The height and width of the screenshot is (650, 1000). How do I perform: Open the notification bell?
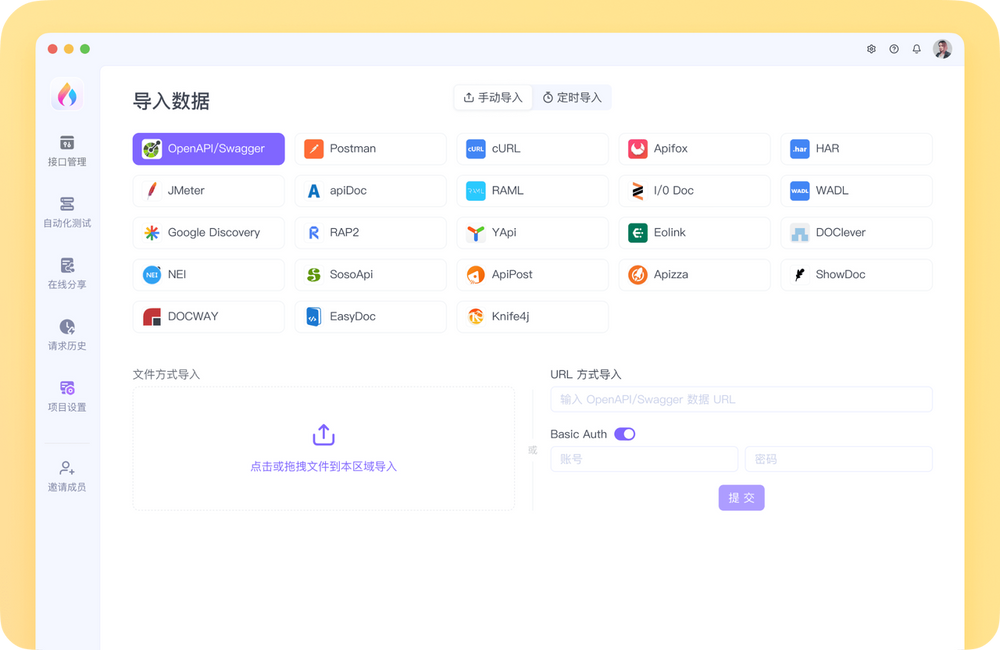[916, 48]
